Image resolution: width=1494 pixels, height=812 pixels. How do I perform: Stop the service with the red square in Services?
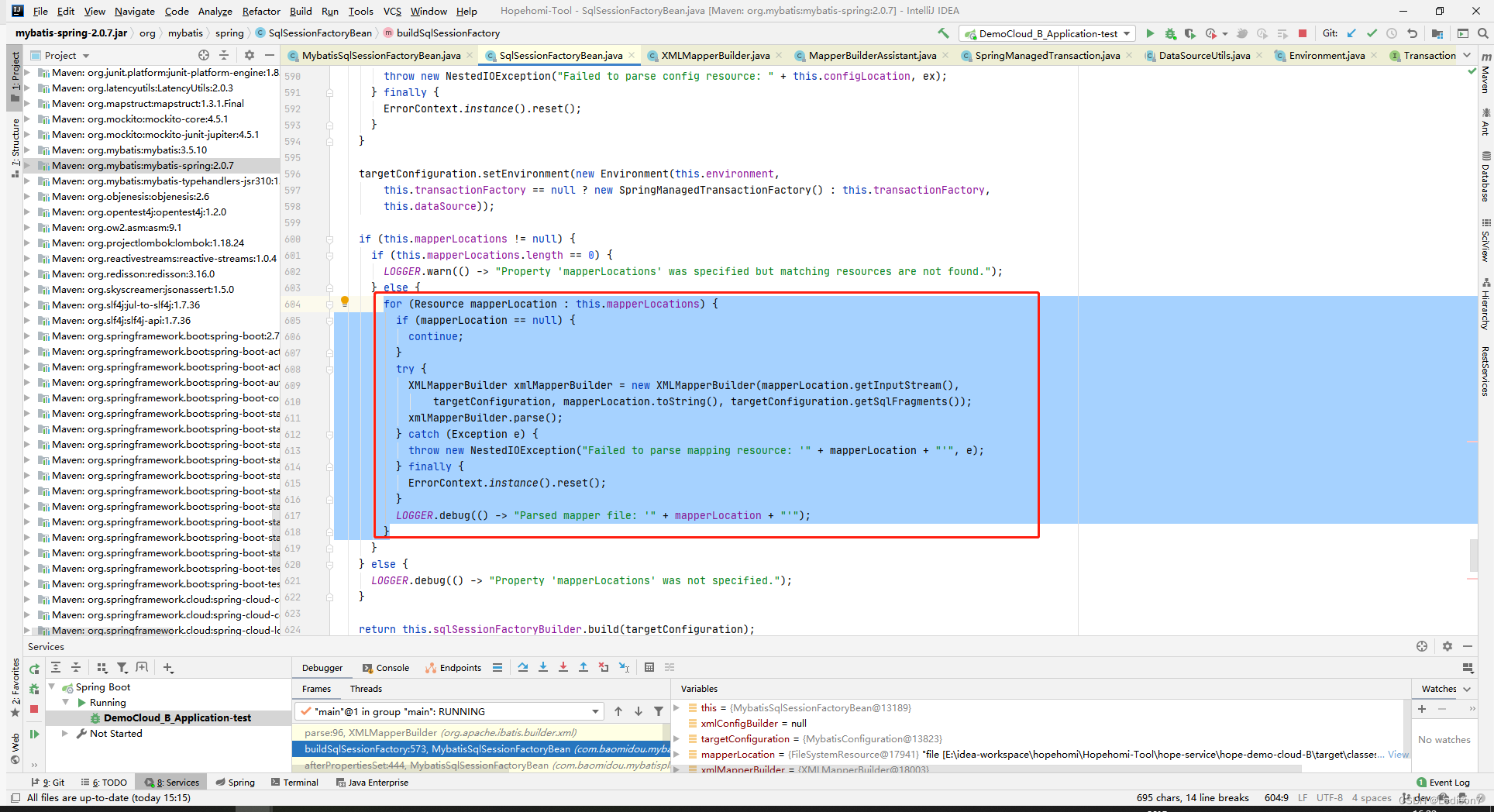point(34,709)
